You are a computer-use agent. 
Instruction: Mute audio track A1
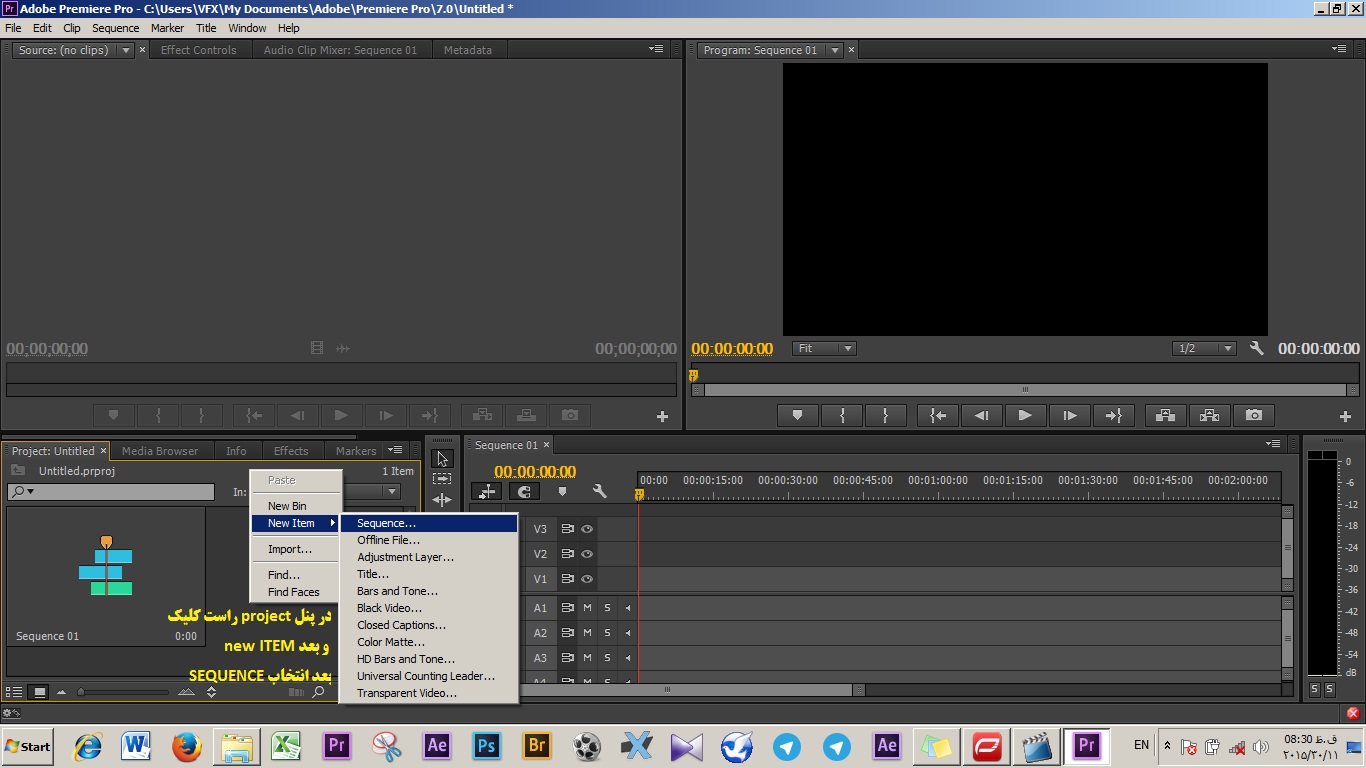(x=588, y=608)
